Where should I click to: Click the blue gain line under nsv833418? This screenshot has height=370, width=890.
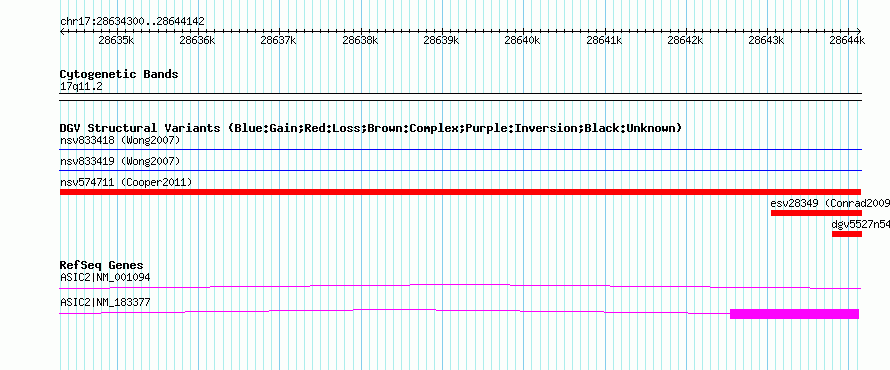[461, 150]
